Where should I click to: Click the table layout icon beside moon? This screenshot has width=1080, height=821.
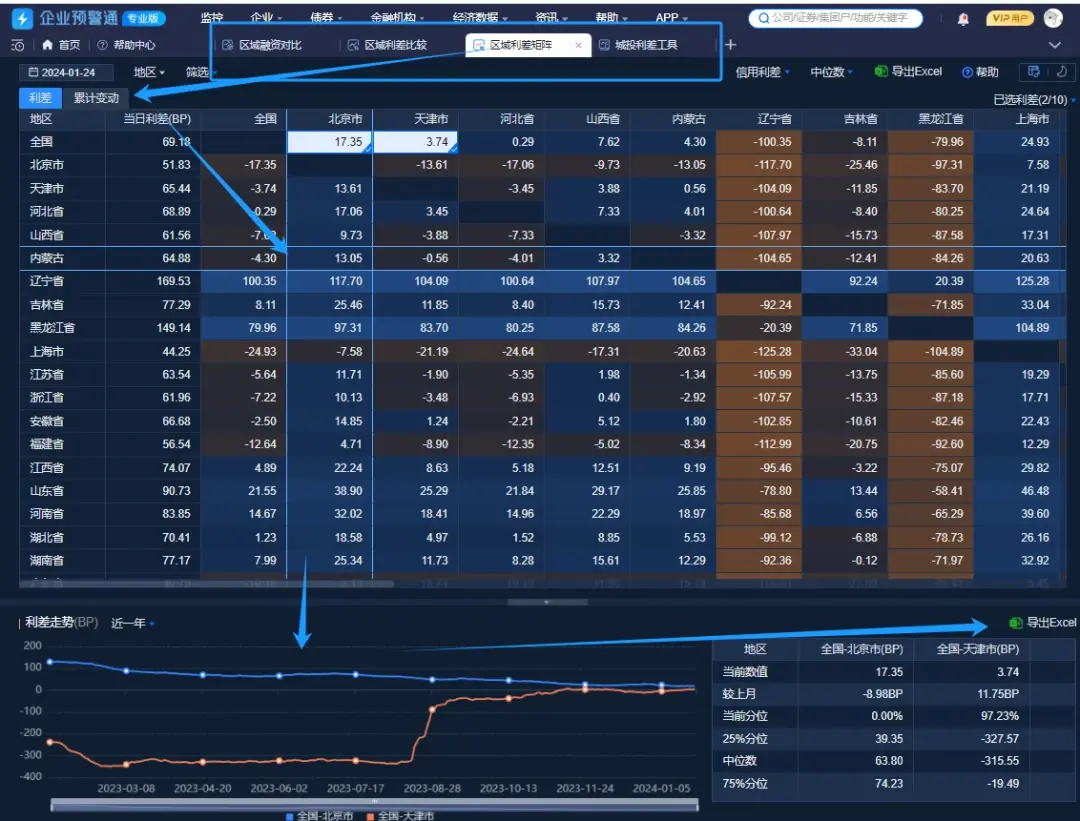[x=1033, y=72]
